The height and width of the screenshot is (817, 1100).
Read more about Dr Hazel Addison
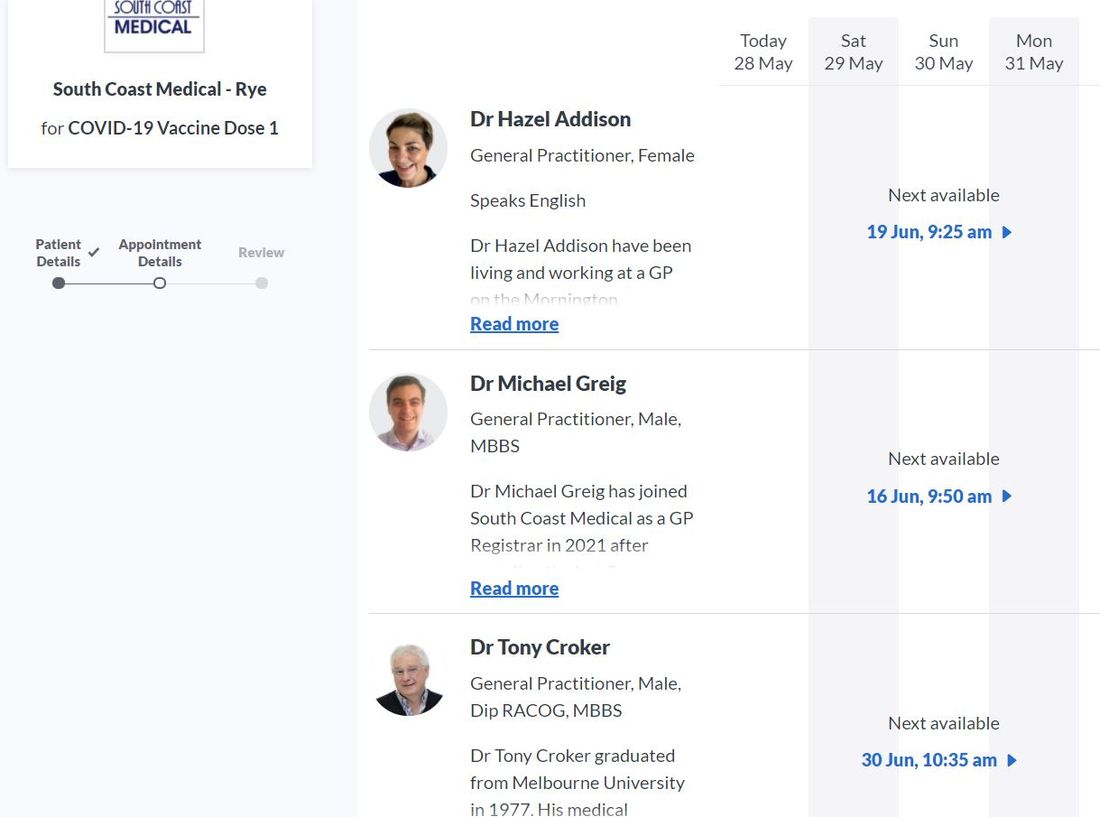pyautogui.click(x=514, y=324)
